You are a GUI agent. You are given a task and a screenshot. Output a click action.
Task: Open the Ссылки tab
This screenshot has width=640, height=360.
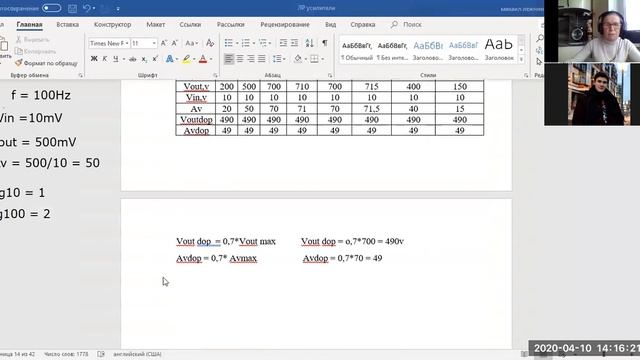[190, 24]
